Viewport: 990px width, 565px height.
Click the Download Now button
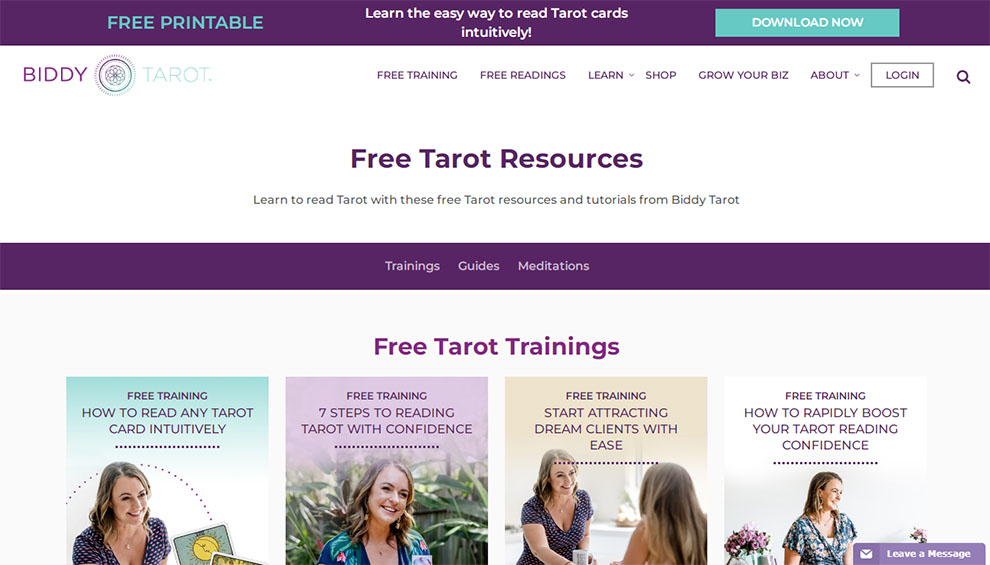click(807, 23)
